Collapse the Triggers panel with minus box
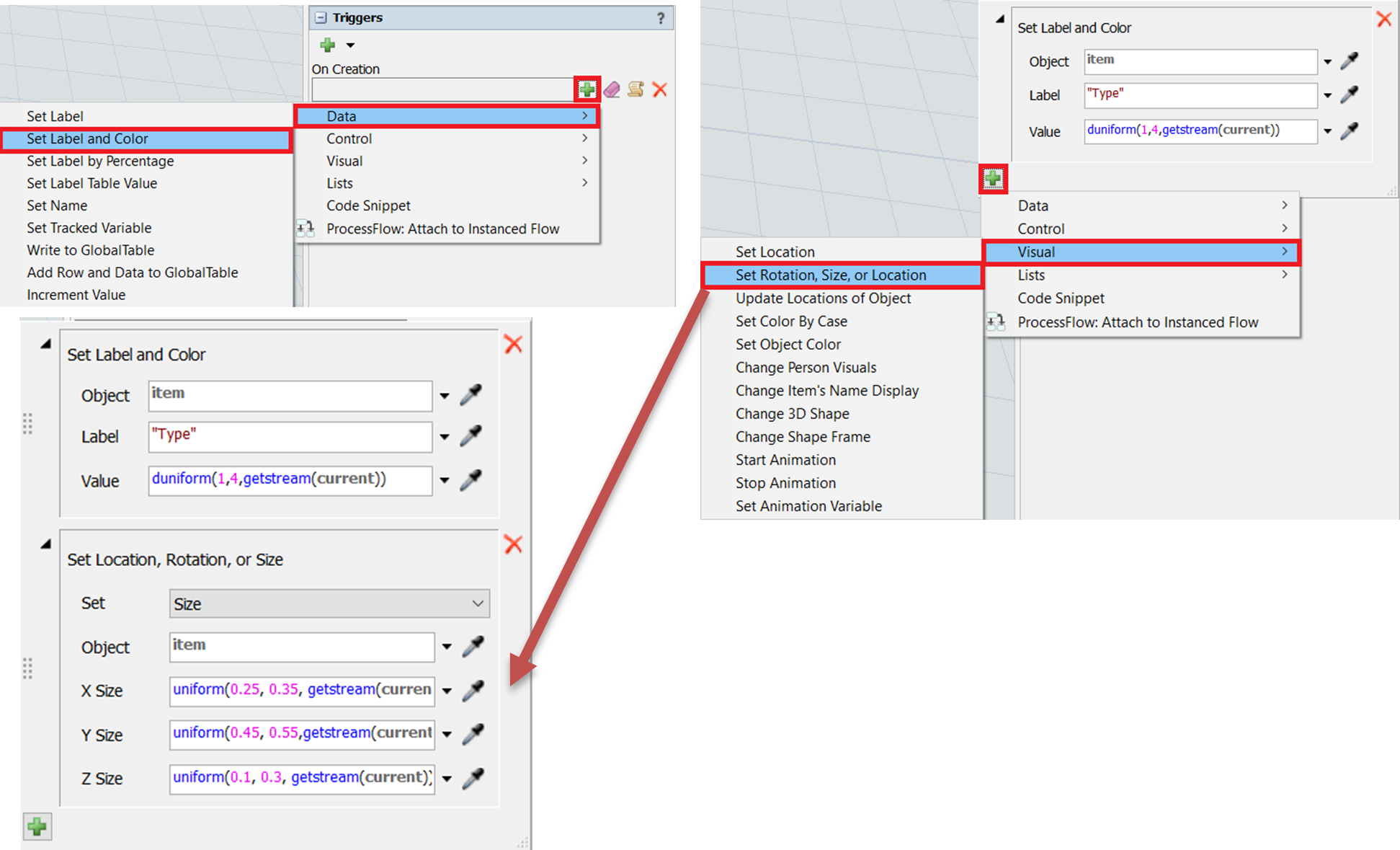The width and height of the screenshot is (1400, 850). (x=321, y=18)
